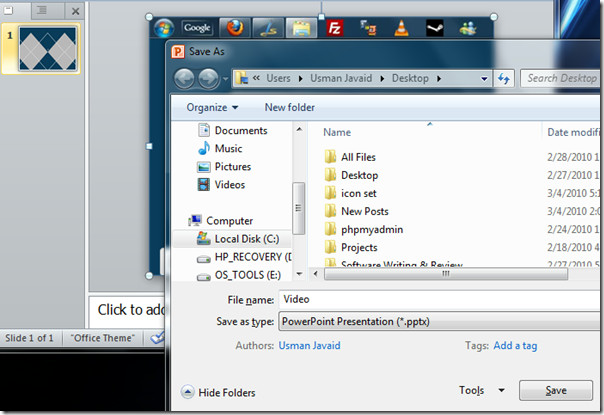Click Users in the address path
The image size is (604, 415).
[x=278, y=79]
